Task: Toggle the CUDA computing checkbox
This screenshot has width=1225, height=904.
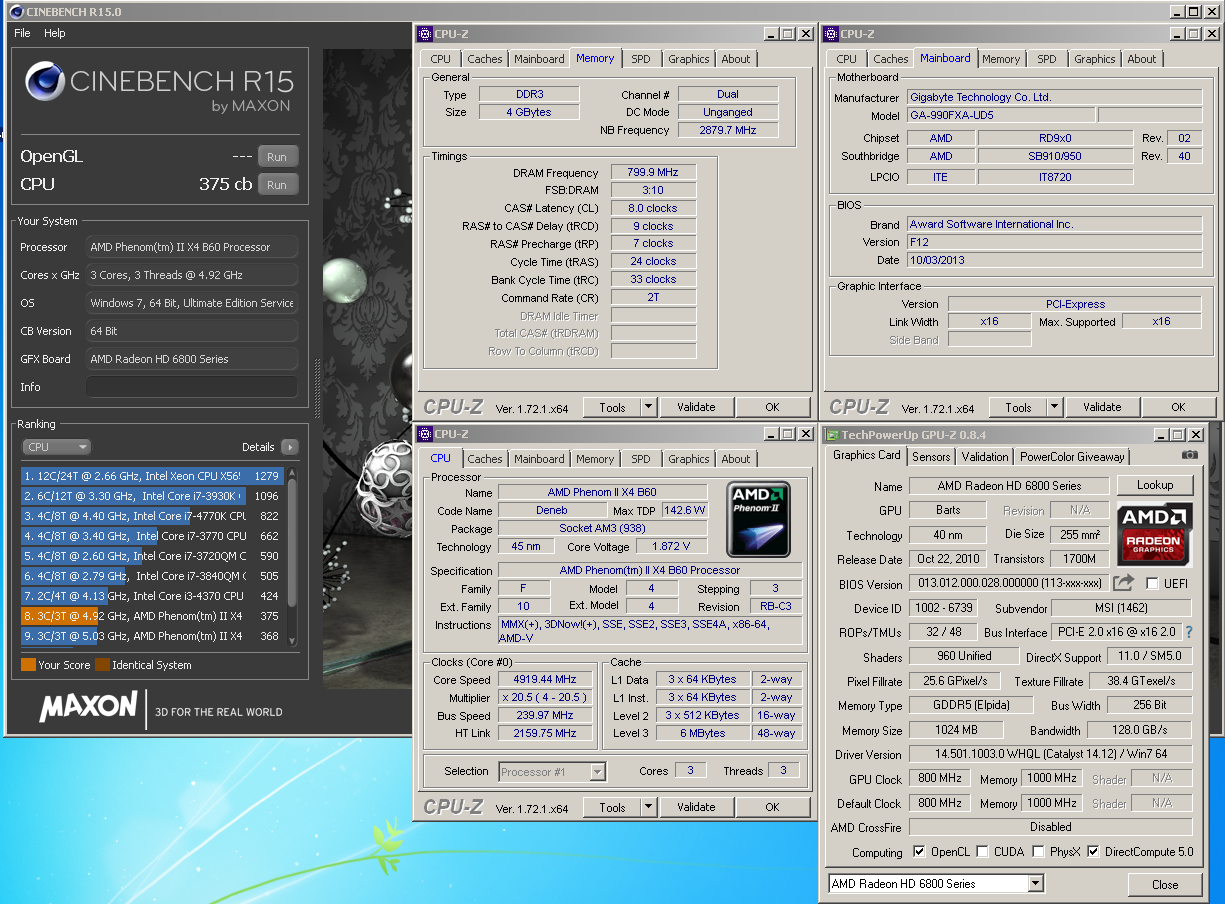Action: (983, 852)
